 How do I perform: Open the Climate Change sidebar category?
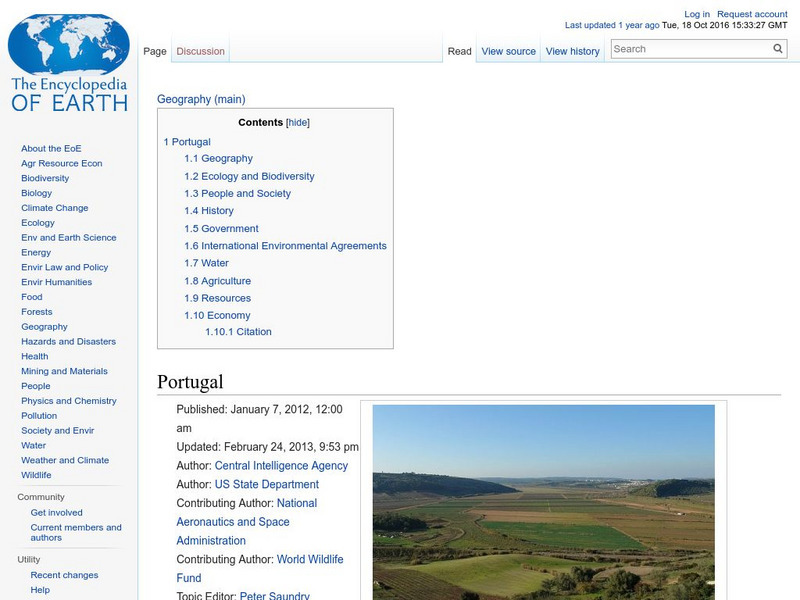click(x=53, y=207)
